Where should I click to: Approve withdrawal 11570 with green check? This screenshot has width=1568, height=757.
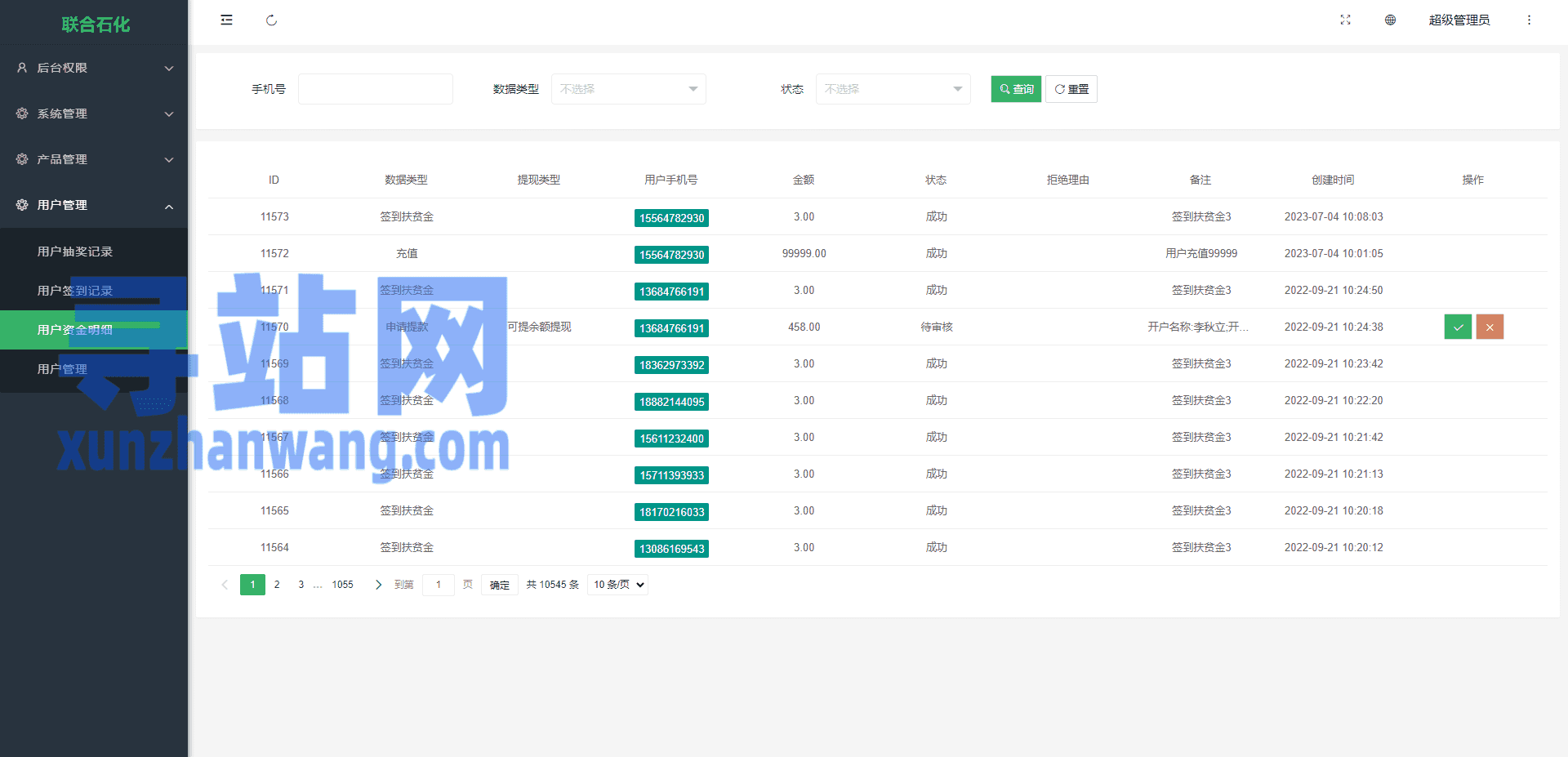[x=1458, y=327]
